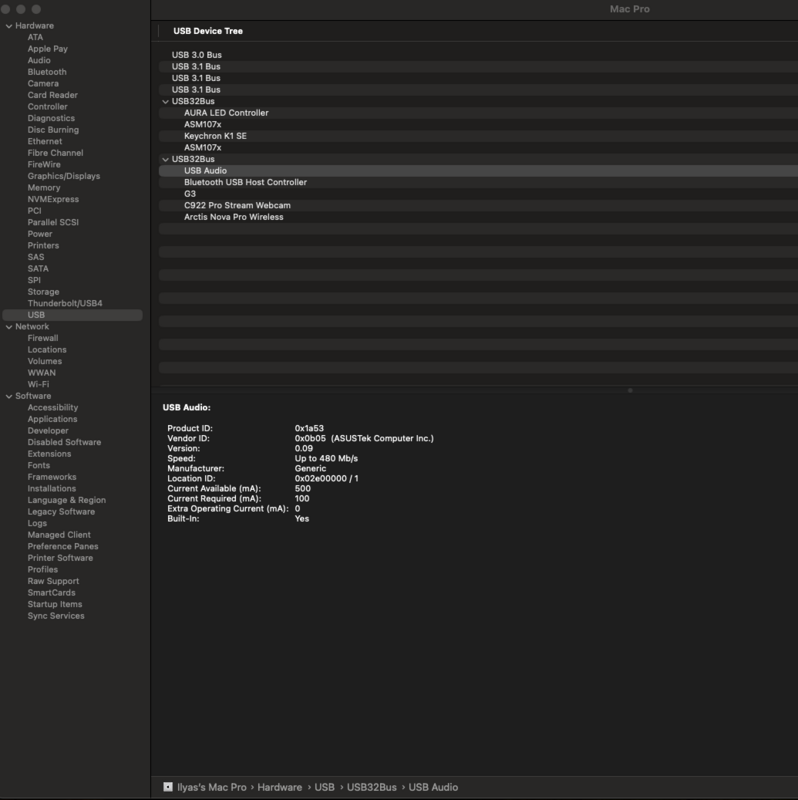The width and height of the screenshot is (798, 800).
Task: Collapse the Network section in sidebar
Action: 8,327
